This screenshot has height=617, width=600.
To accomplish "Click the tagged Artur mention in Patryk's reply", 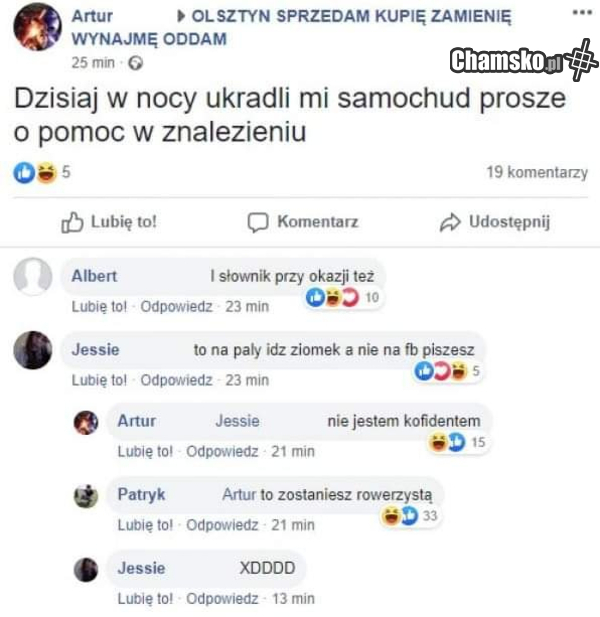I will [239, 495].
